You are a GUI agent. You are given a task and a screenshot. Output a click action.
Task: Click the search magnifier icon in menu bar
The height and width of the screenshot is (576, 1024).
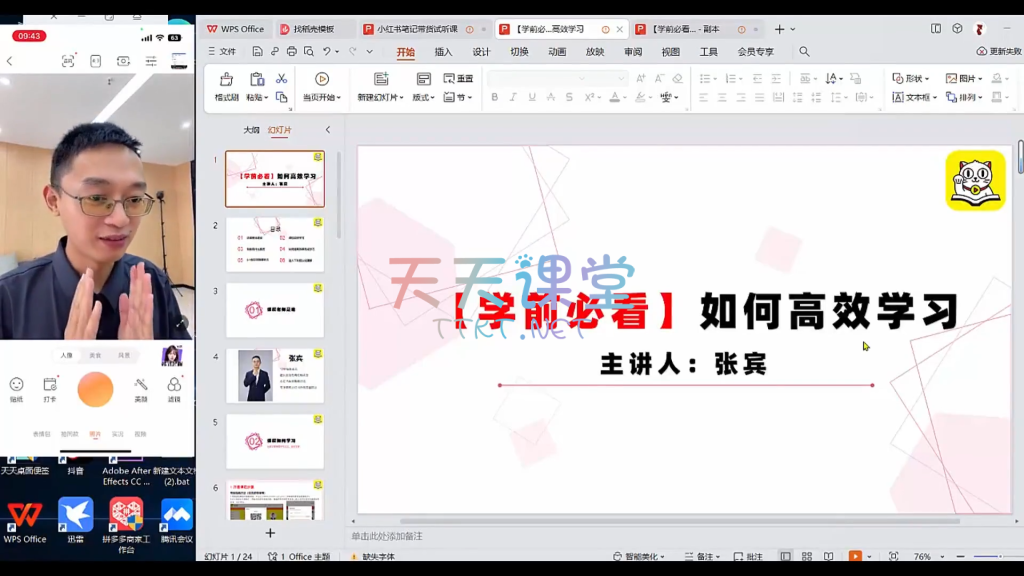point(804,52)
